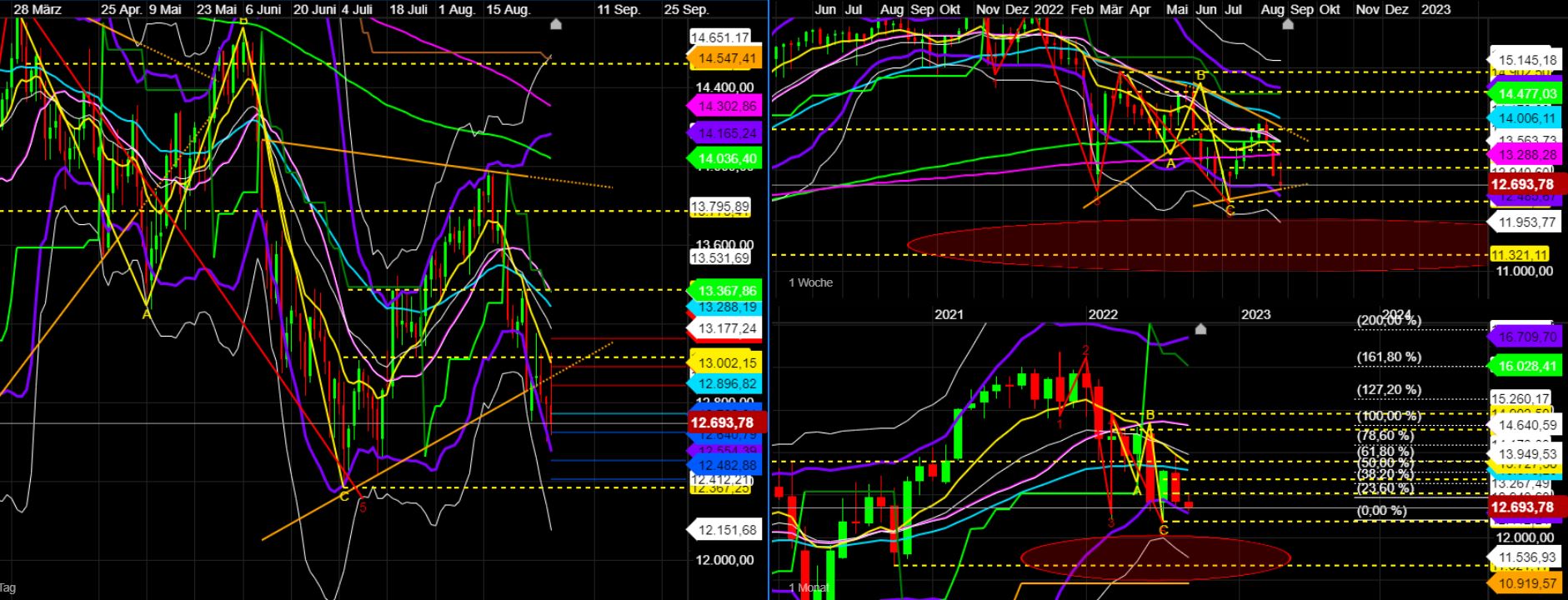Select the yellow 11.321,11 weekly price tag
1568x600 pixels.
pos(1520,255)
